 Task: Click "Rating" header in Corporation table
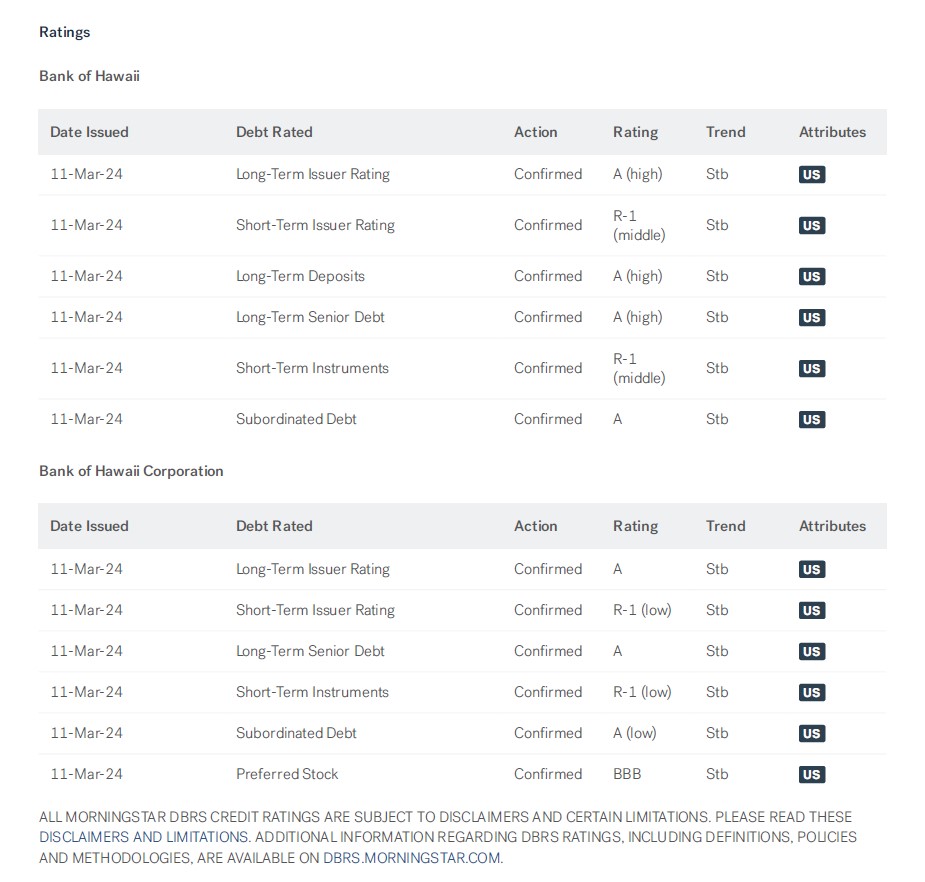coord(635,526)
